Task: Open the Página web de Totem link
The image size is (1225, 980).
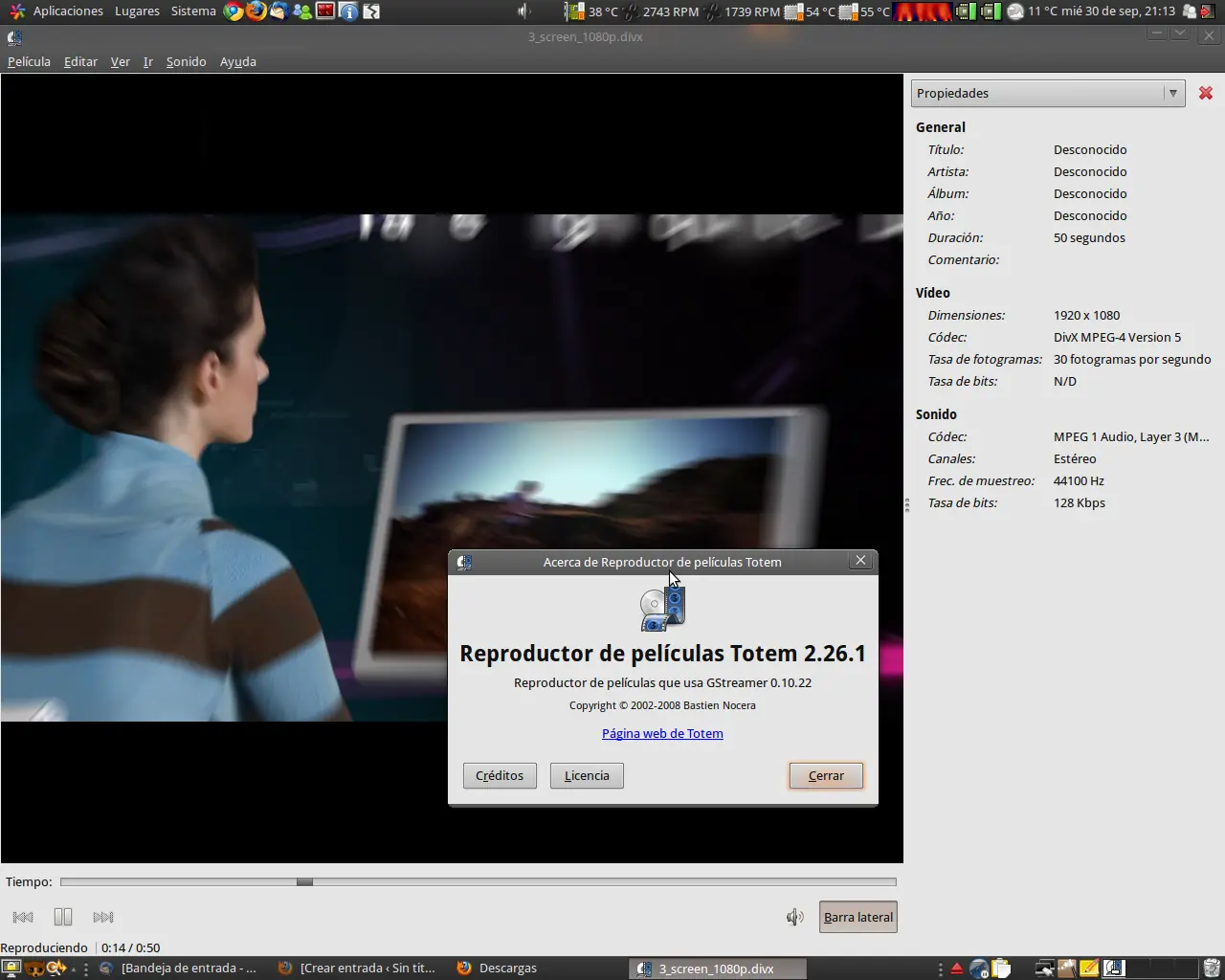Action: (x=662, y=733)
